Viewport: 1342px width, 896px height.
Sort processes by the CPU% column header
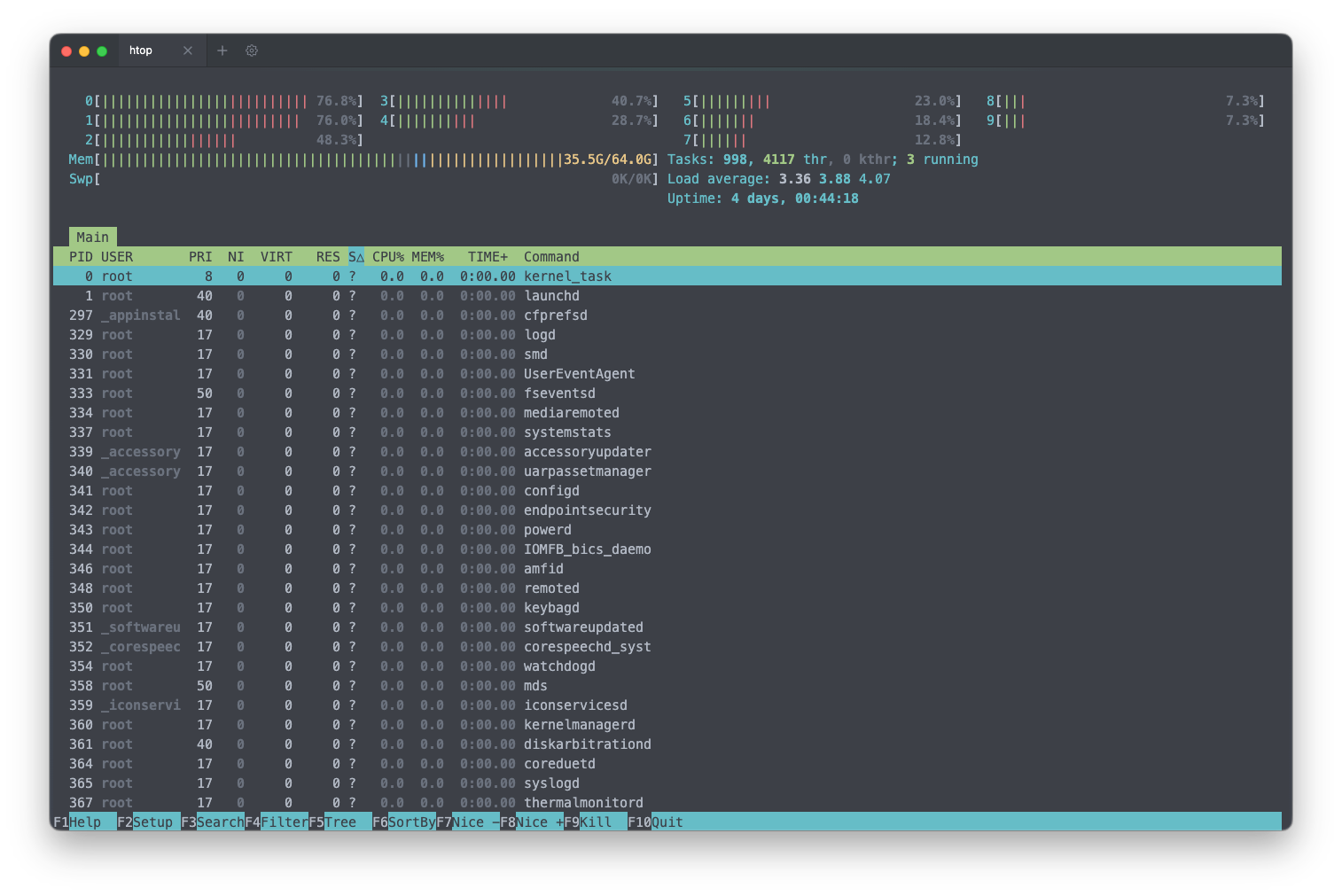(x=387, y=256)
